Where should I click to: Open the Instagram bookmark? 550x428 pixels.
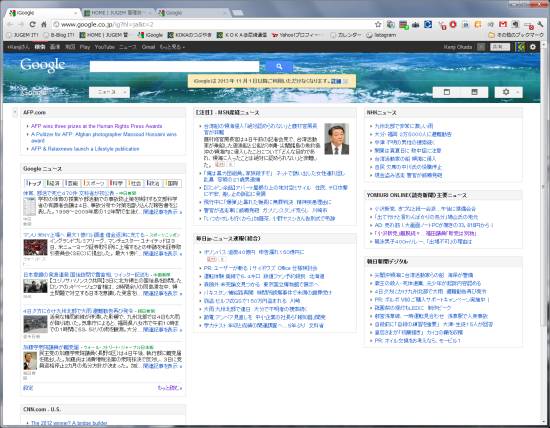(x=381, y=35)
